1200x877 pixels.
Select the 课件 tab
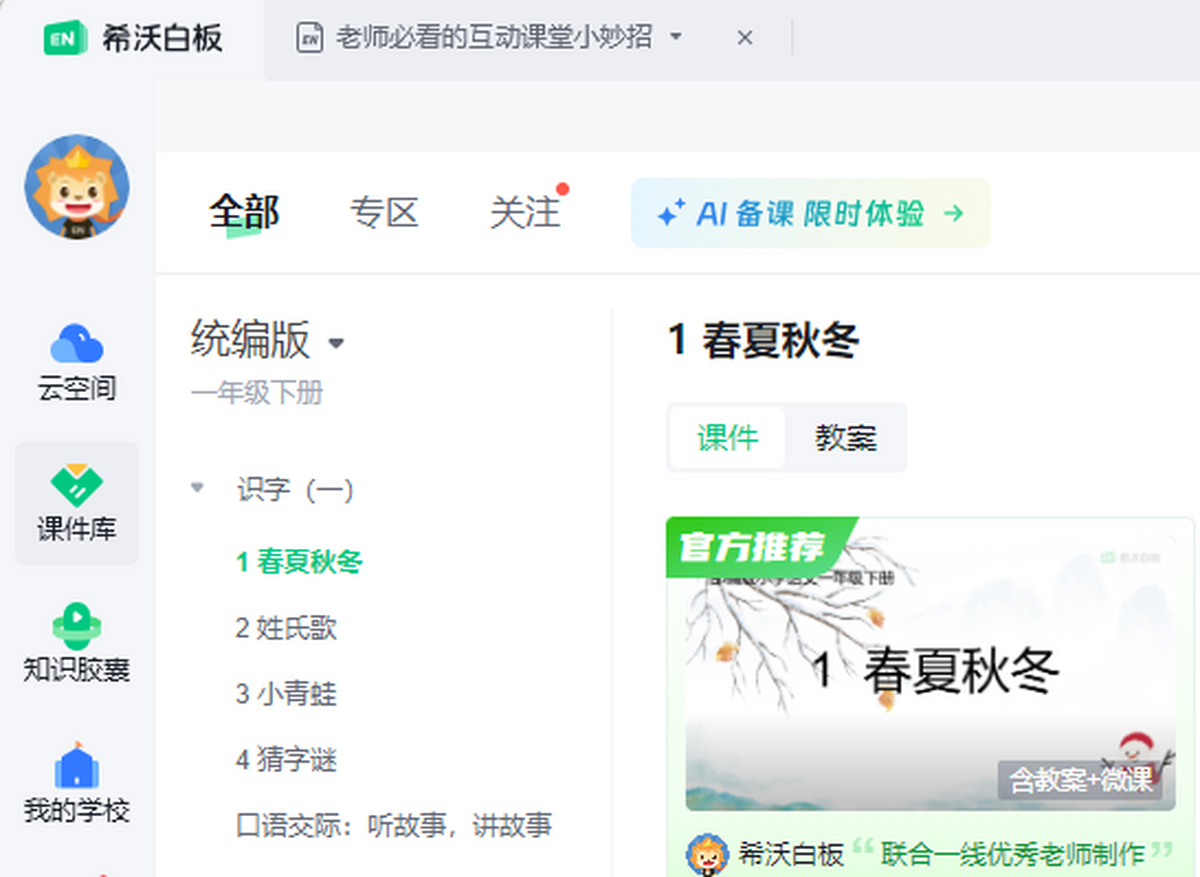726,437
